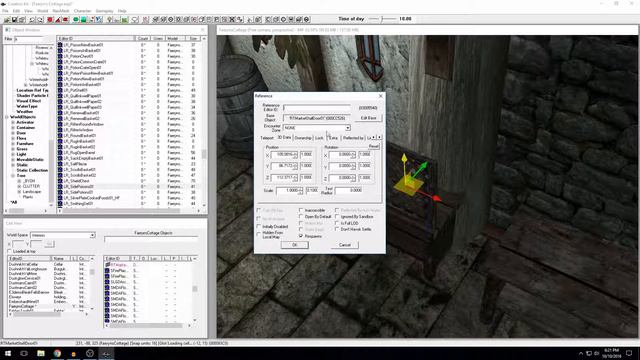This screenshot has height=360, width=640.
Task: Collapse the WorldObjects tree node
Action: (7, 117)
